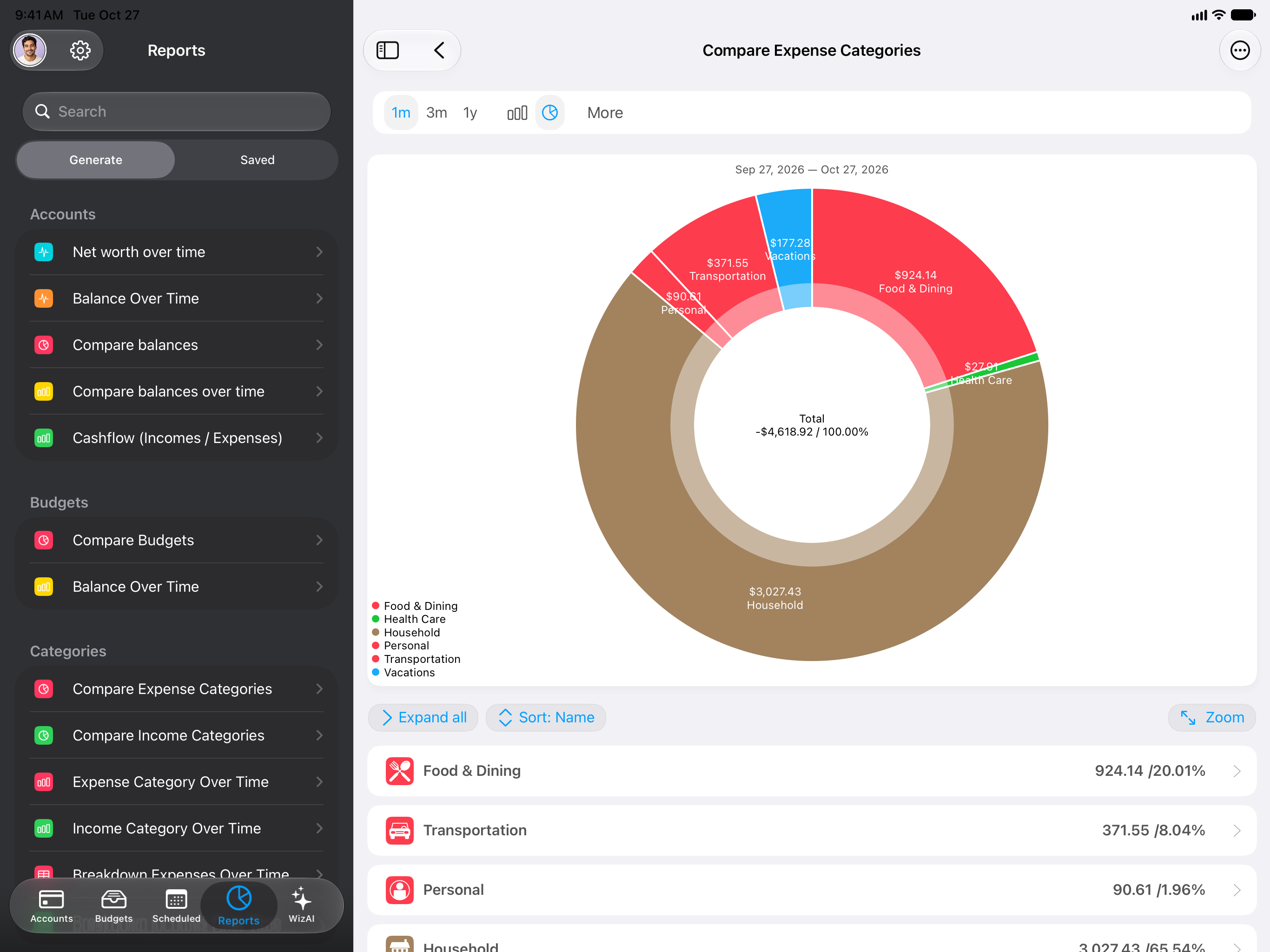1270x952 pixels.
Task: Select the 3m time range
Action: click(x=437, y=112)
